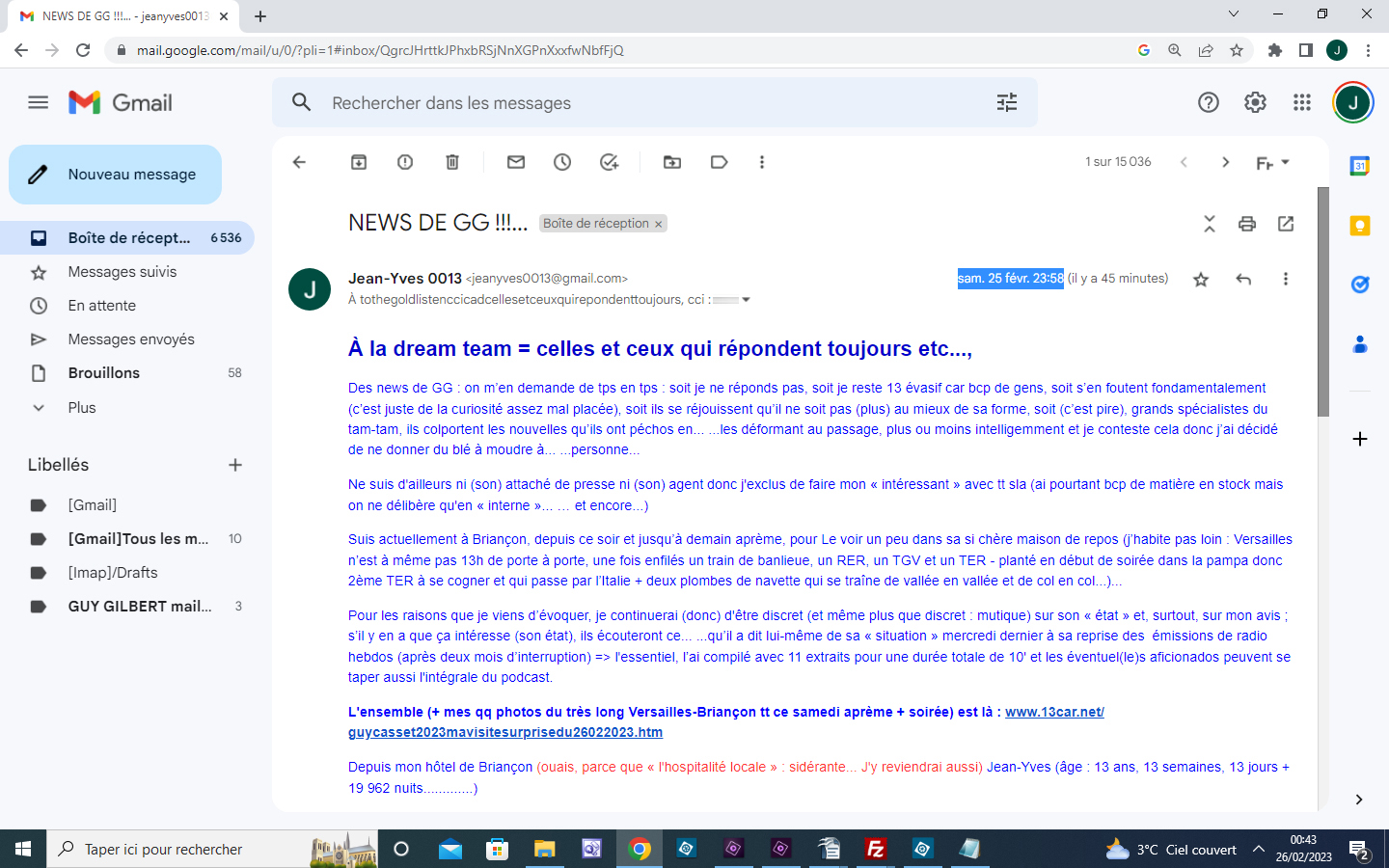Open message more options dots
Viewport: 1389px width, 868px height.
pyautogui.click(x=1286, y=280)
